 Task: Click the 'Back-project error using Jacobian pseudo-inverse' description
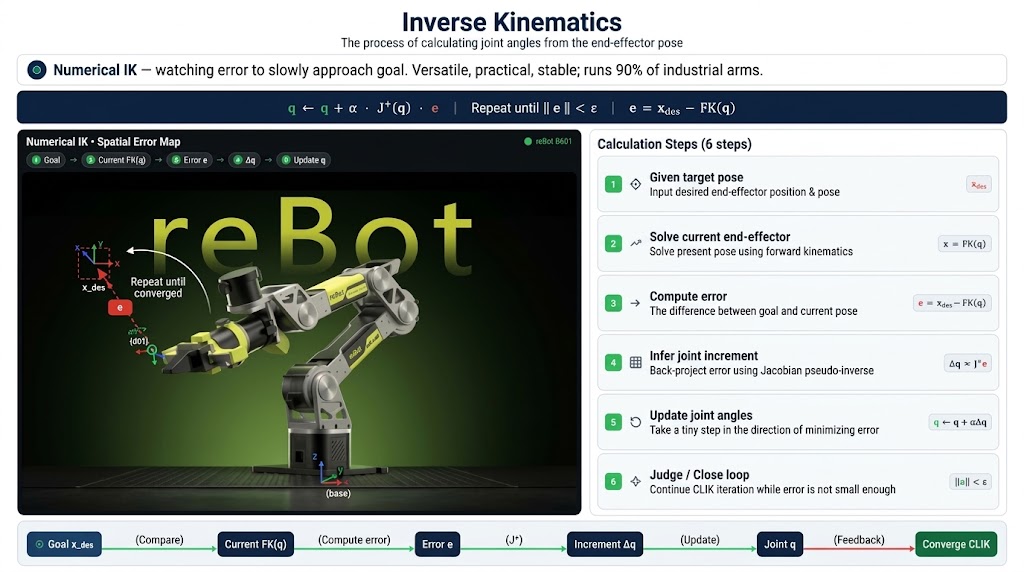[x=761, y=370]
